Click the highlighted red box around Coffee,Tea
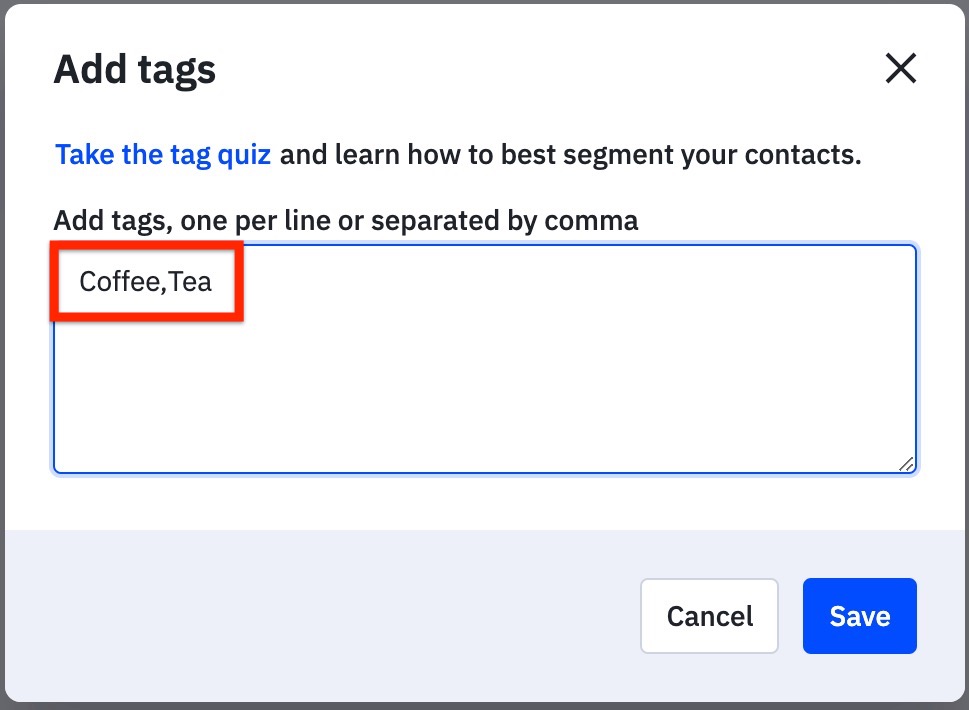The height and width of the screenshot is (710, 969). coord(146,281)
